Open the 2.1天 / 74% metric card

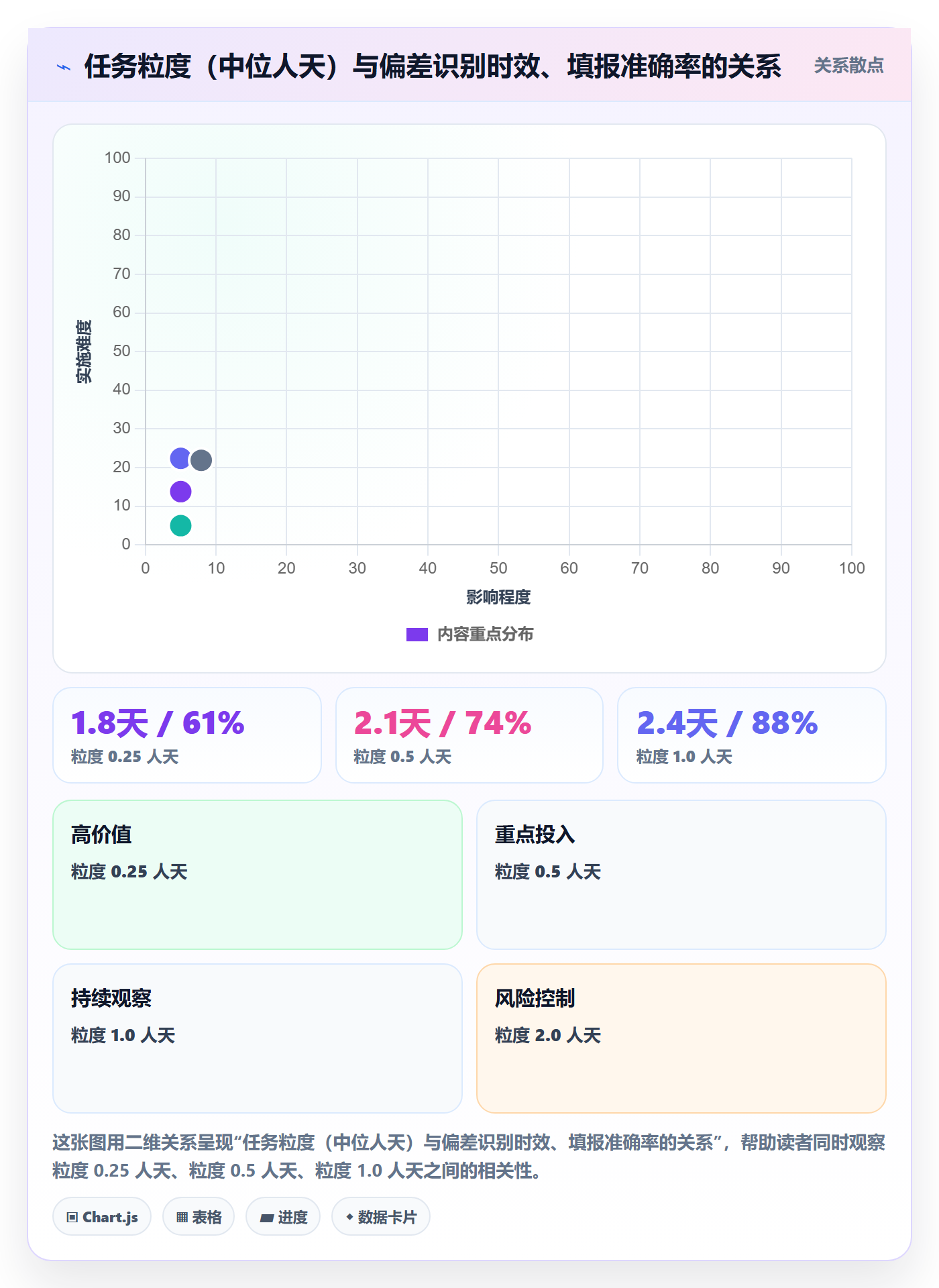pyautogui.click(x=469, y=735)
